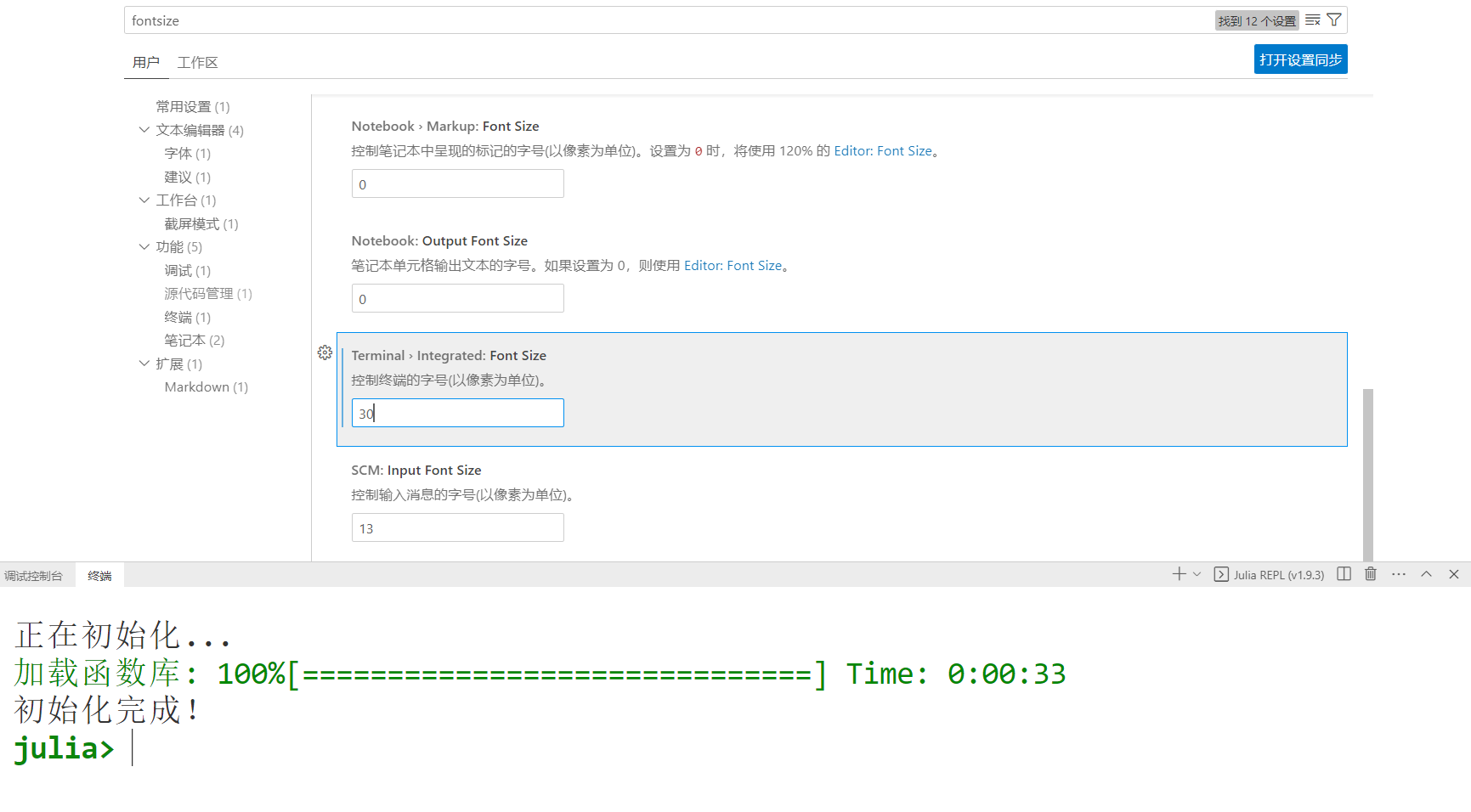Click the julia> prompt in terminal
1471x812 pixels.
point(64,748)
